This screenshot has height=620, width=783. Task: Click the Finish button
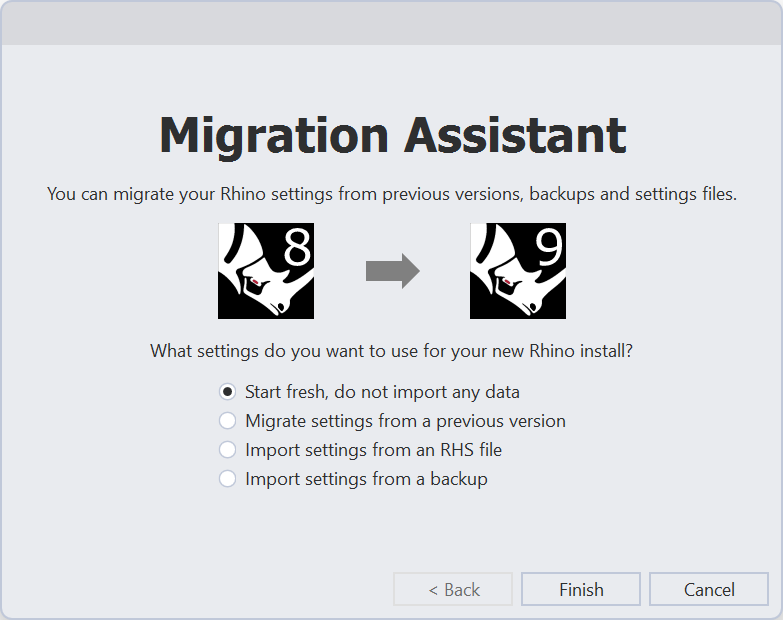pyautogui.click(x=581, y=590)
